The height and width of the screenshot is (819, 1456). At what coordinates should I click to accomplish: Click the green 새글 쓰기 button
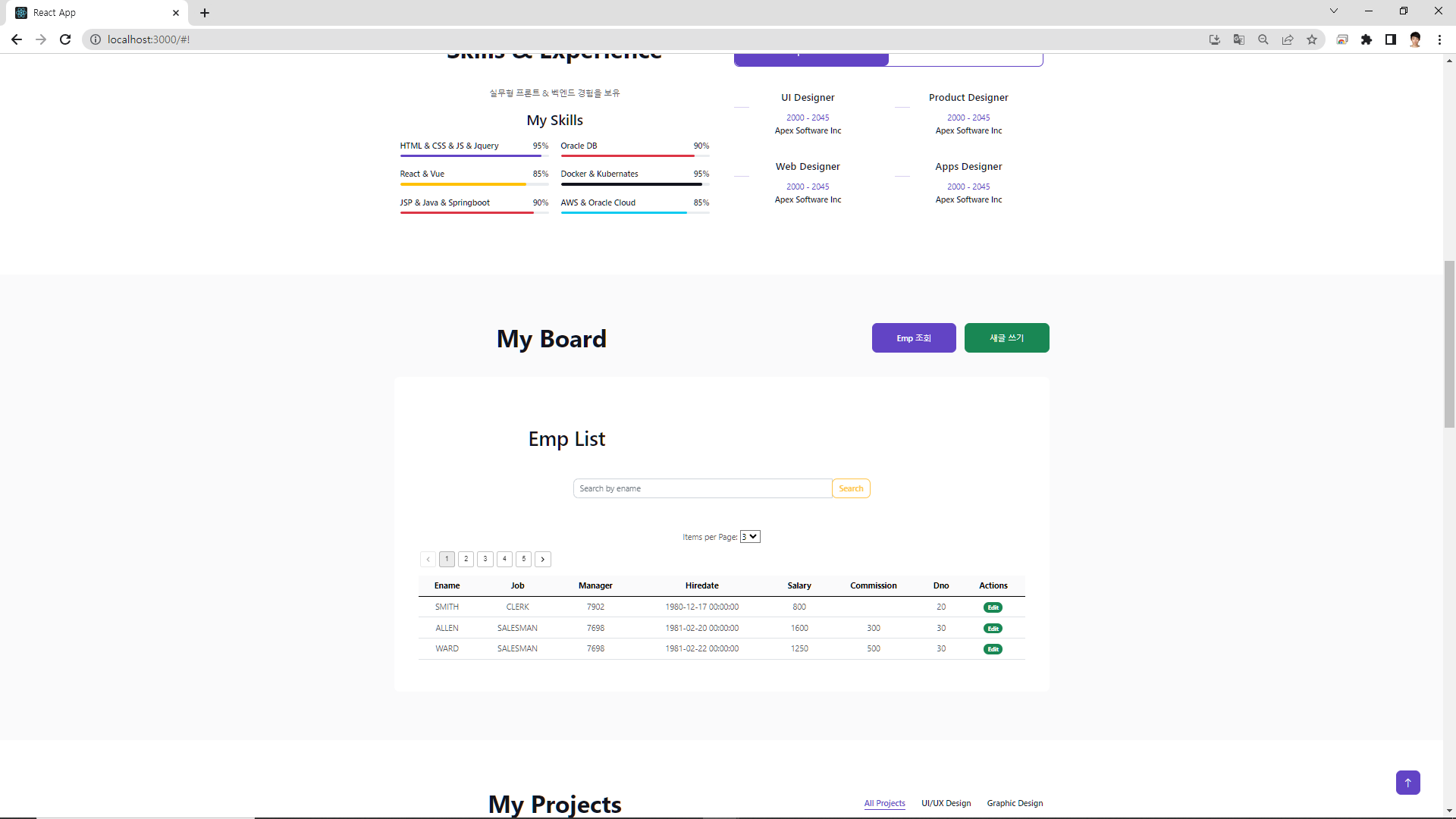pyautogui.click(x=1006, y=338)
